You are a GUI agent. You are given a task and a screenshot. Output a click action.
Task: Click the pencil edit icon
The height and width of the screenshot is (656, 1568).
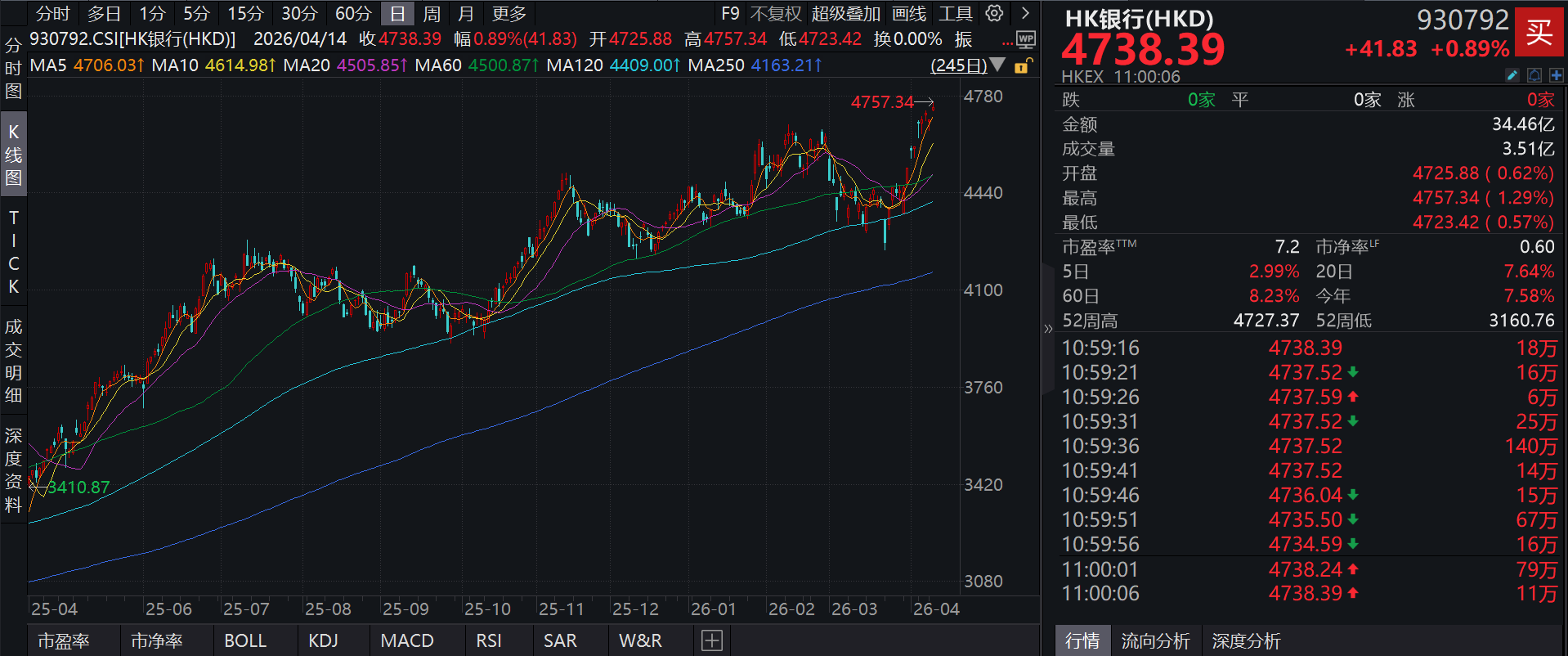(x=1512, y=75)
